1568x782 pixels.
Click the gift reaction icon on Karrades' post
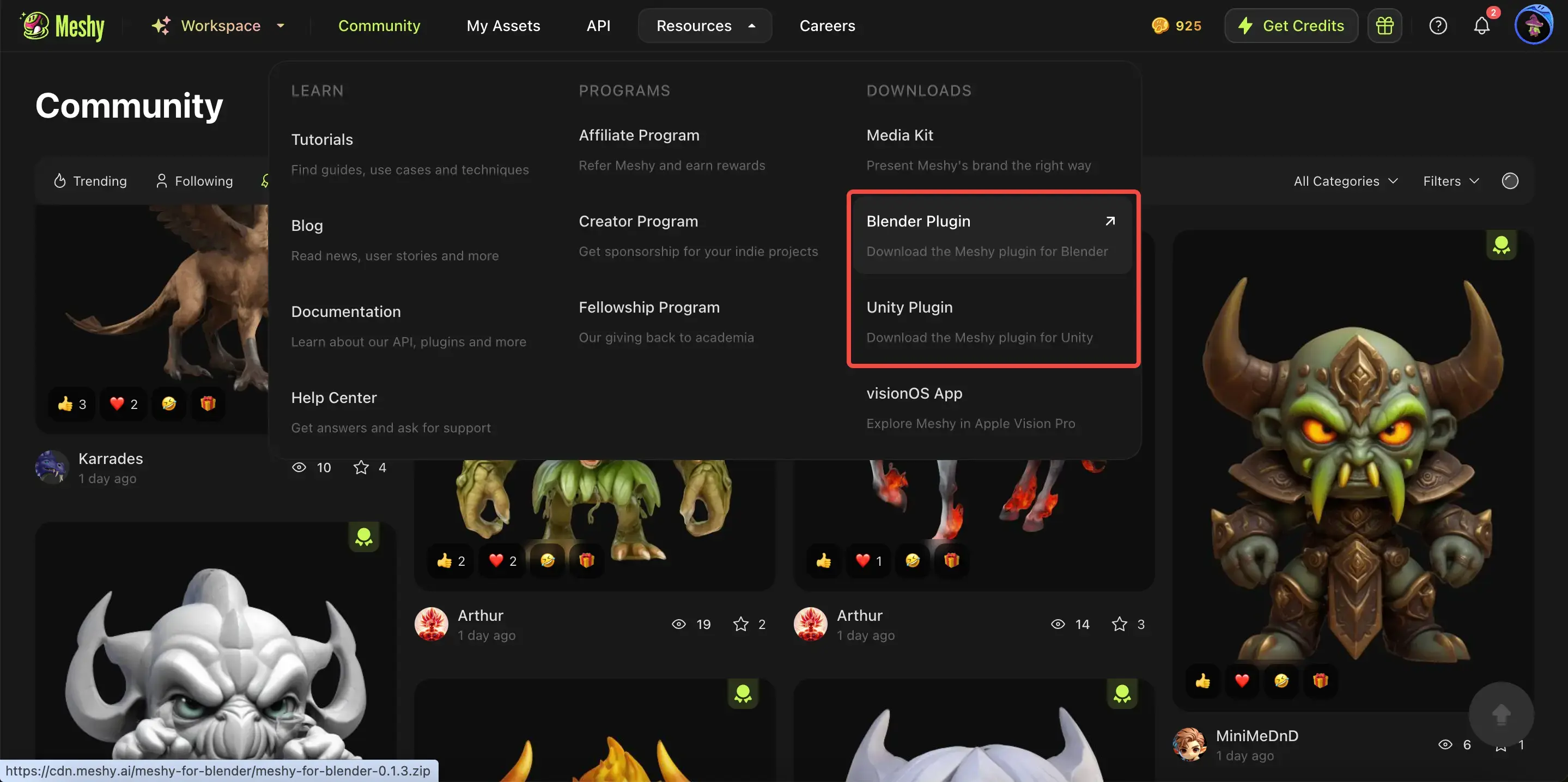point(207,404)
